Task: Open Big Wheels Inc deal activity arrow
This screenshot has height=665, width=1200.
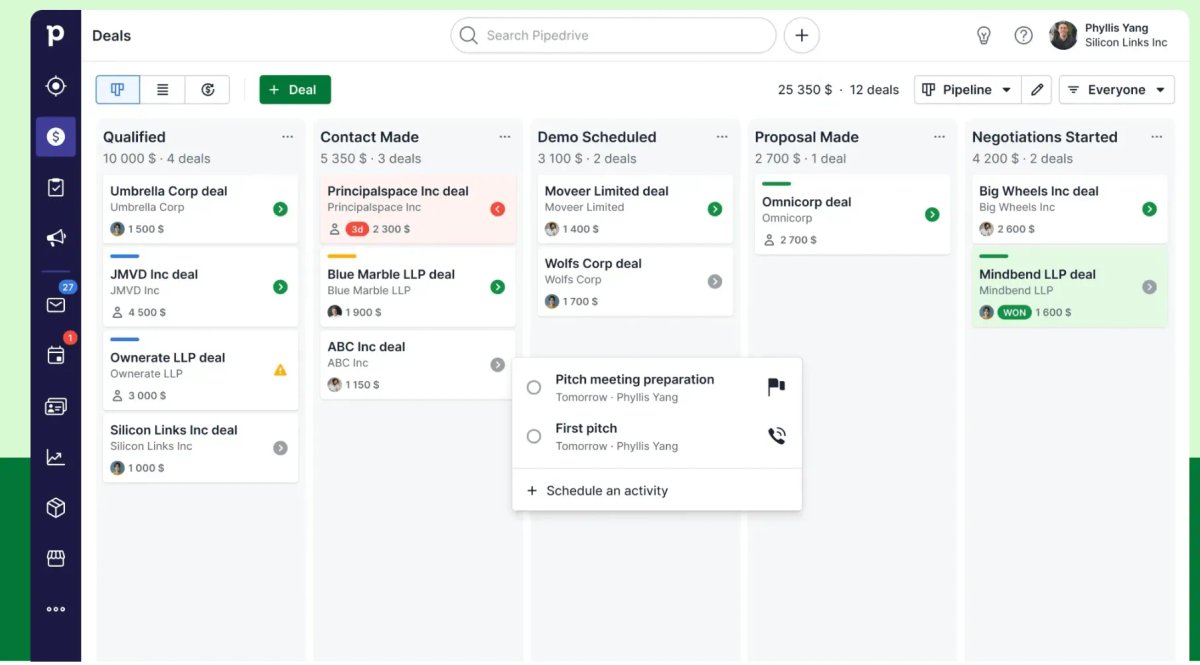Action: click(x=1149, y=209)
